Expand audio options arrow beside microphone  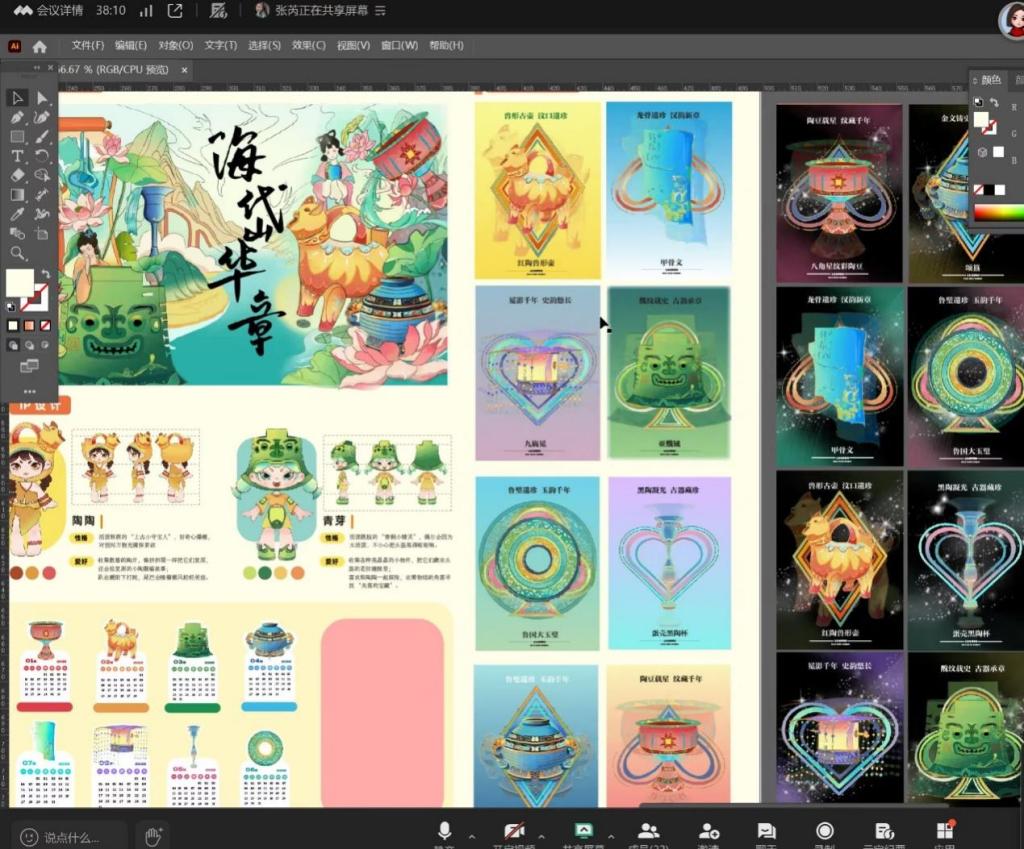[x=471, y=836]
